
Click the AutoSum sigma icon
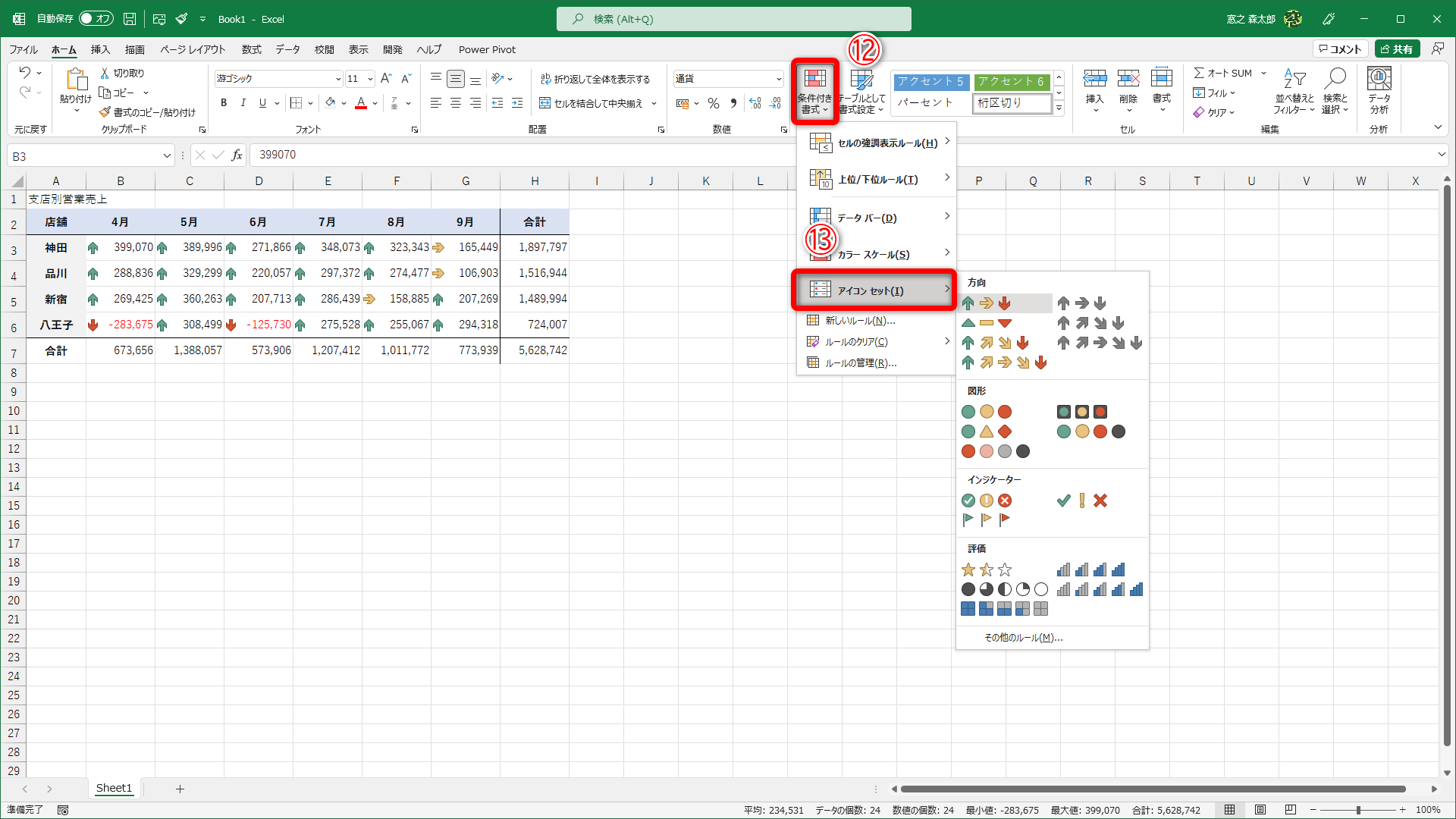(x=1199, y=73)
